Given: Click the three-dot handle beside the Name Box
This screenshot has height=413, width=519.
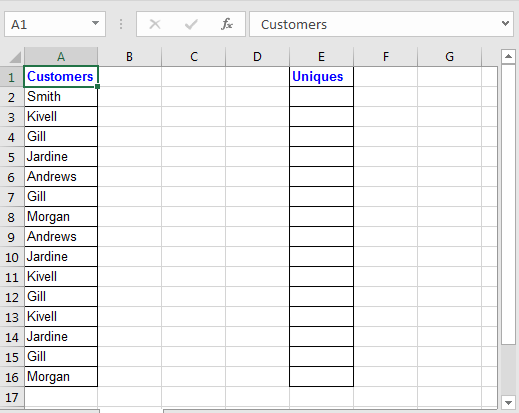Looking at the screenshot, I should [121, 24].
